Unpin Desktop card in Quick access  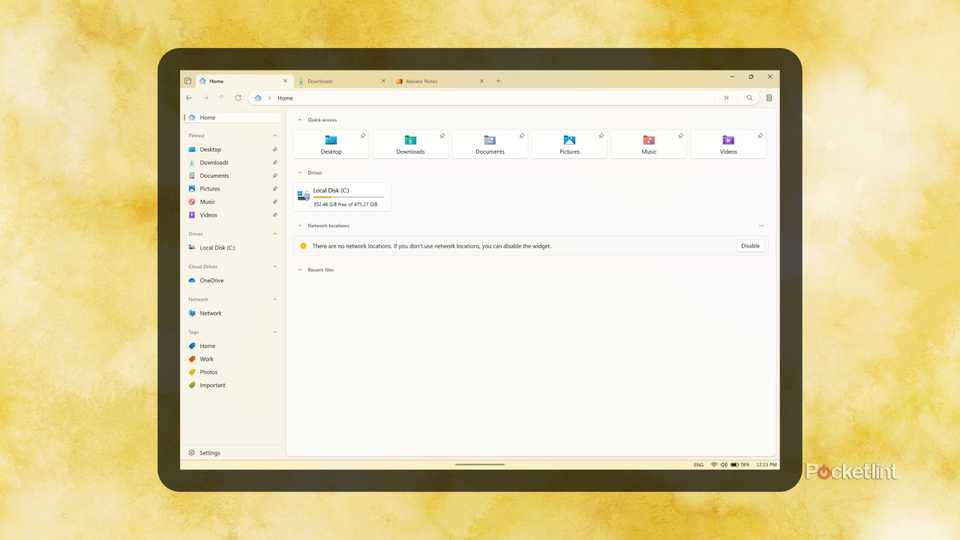363,136
